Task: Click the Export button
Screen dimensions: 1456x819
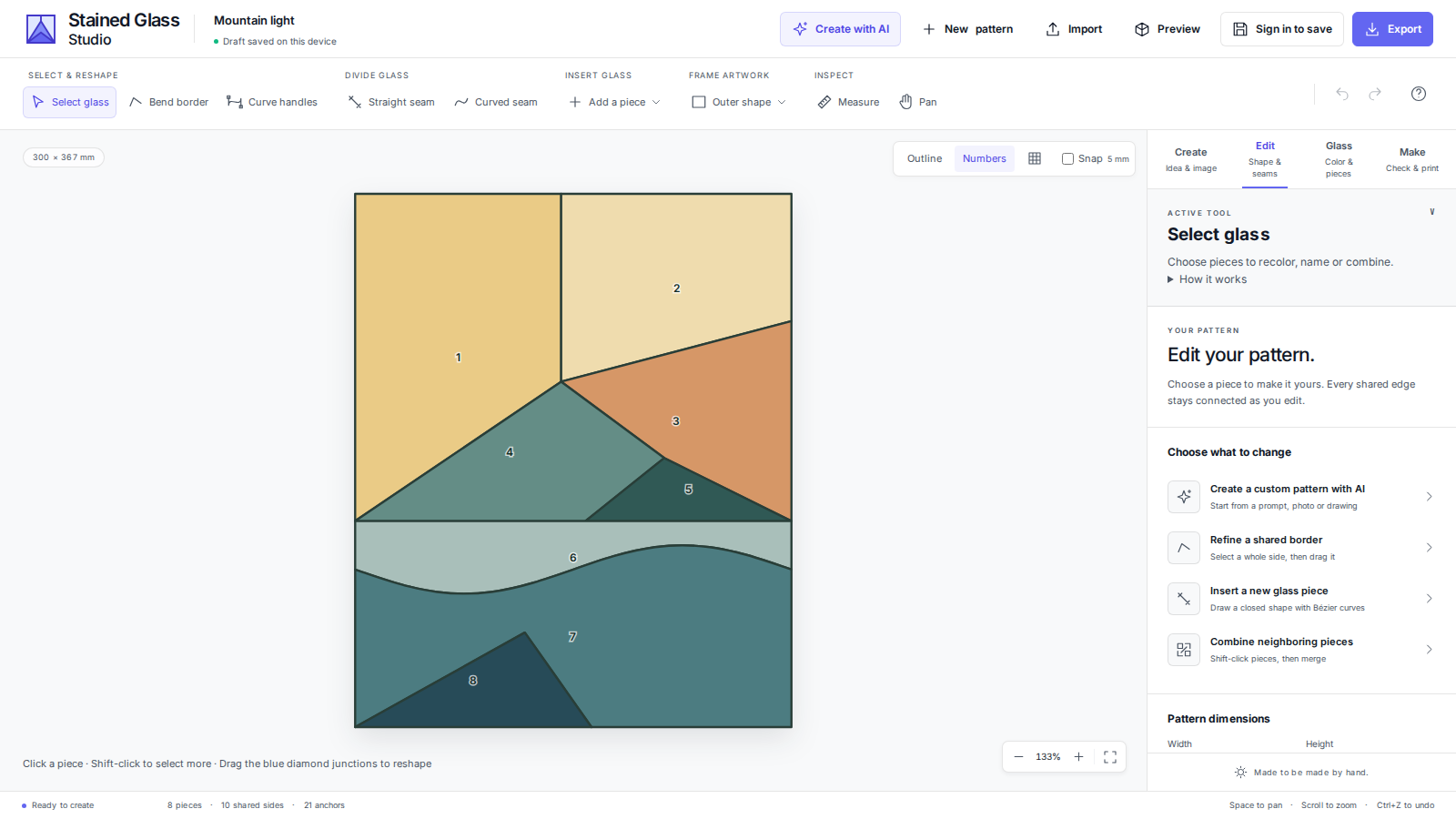Action: tap(1392, 29)
